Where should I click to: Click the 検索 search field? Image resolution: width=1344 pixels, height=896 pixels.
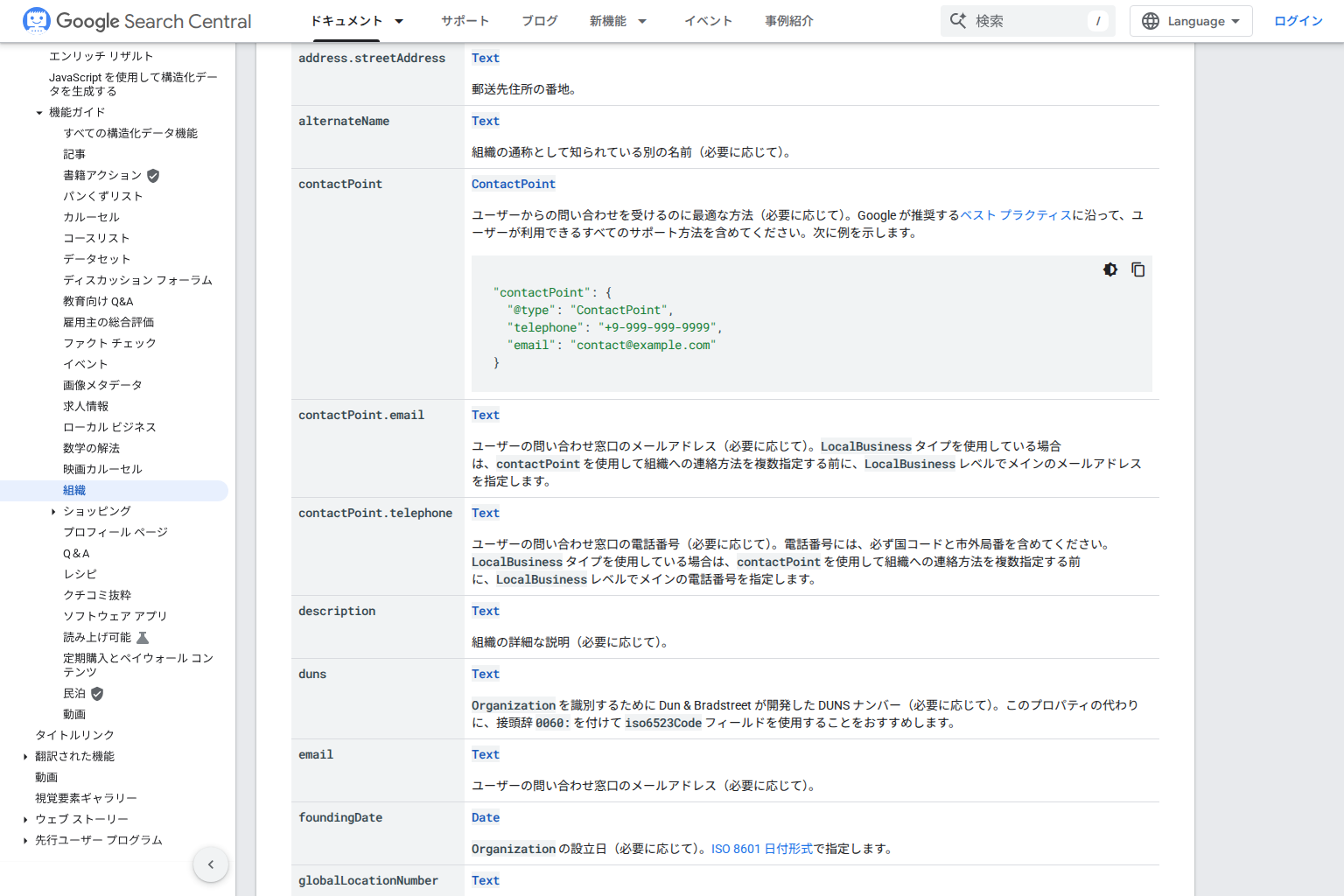click(1028, 21)
